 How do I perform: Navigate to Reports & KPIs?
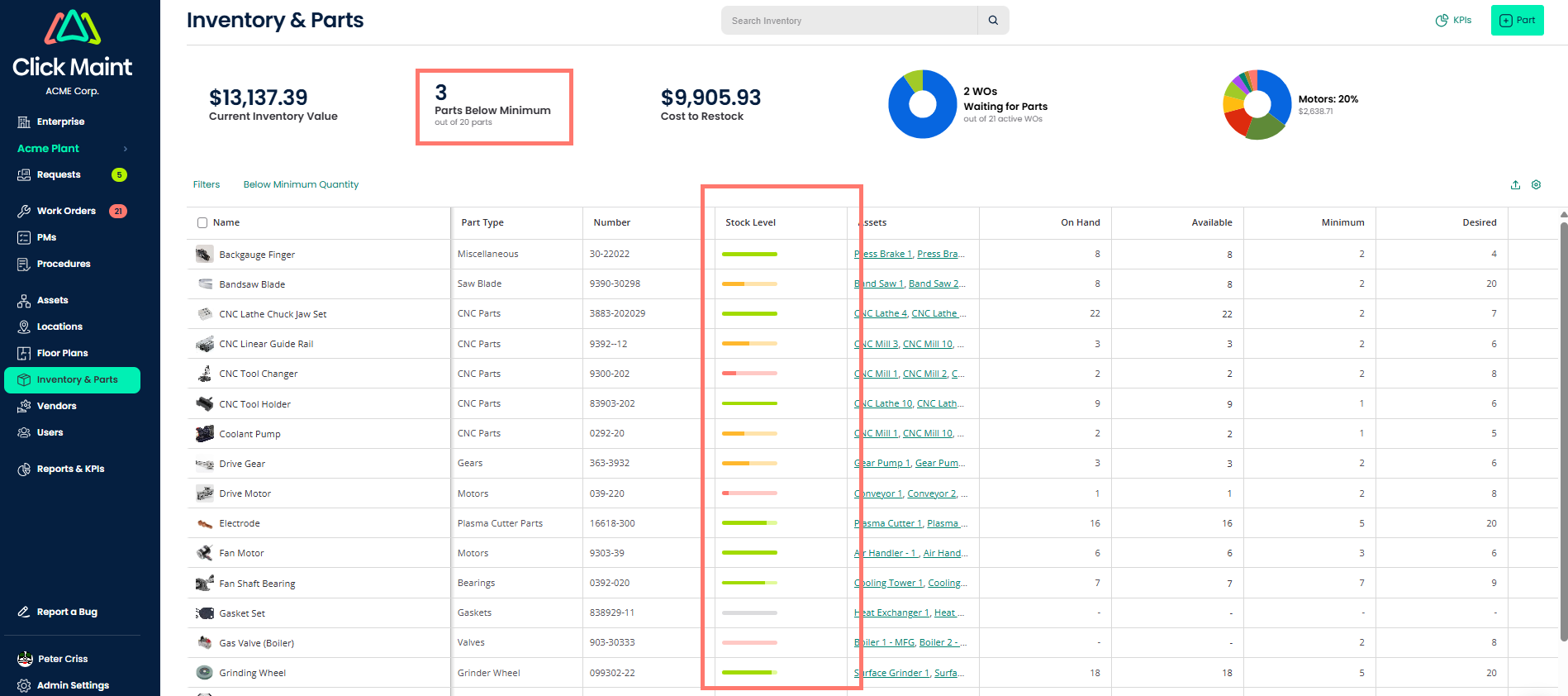(x=70, y=469)
